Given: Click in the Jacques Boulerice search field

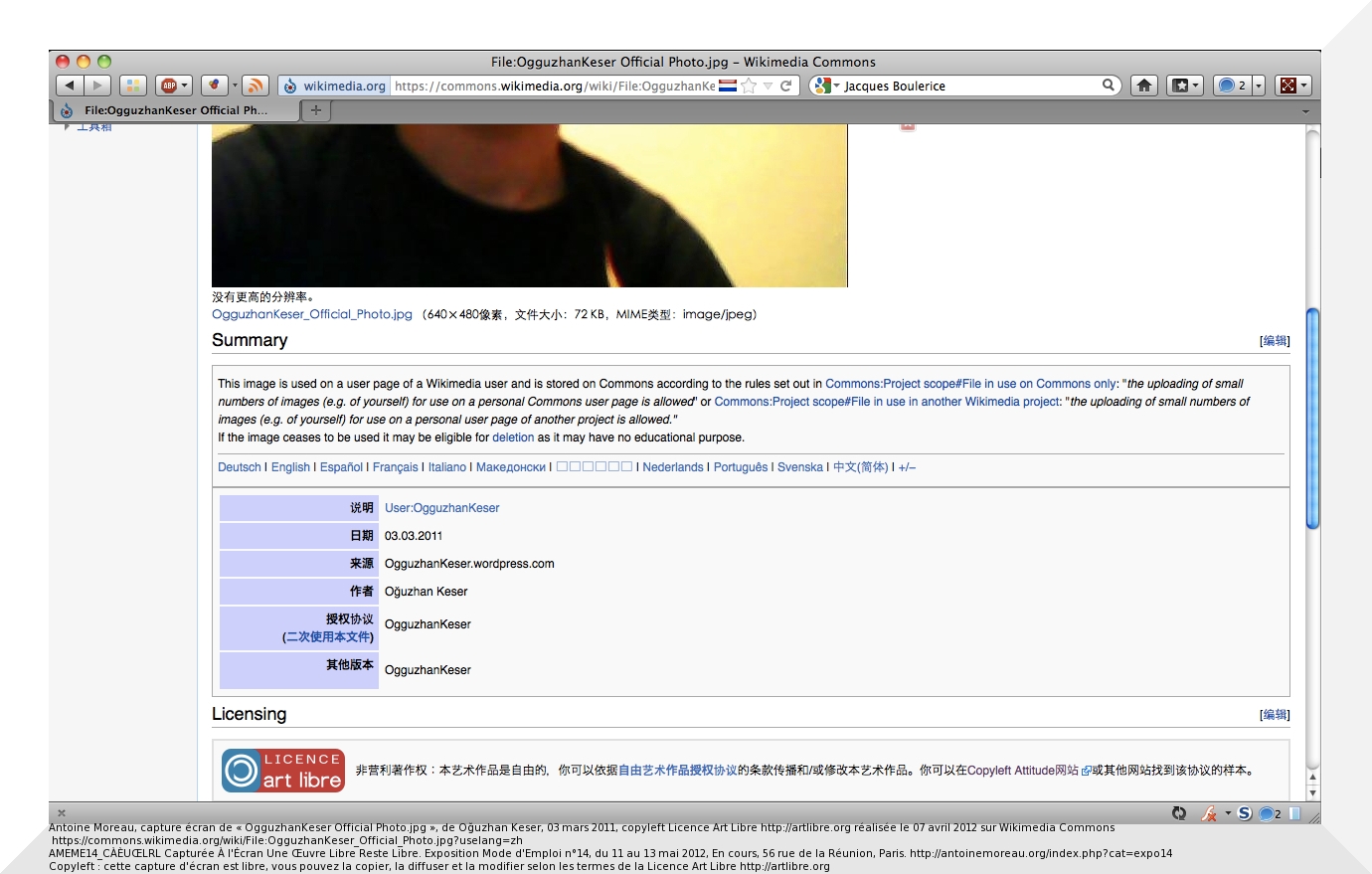Looking at the screenshot, I should (x=964, y=86).
